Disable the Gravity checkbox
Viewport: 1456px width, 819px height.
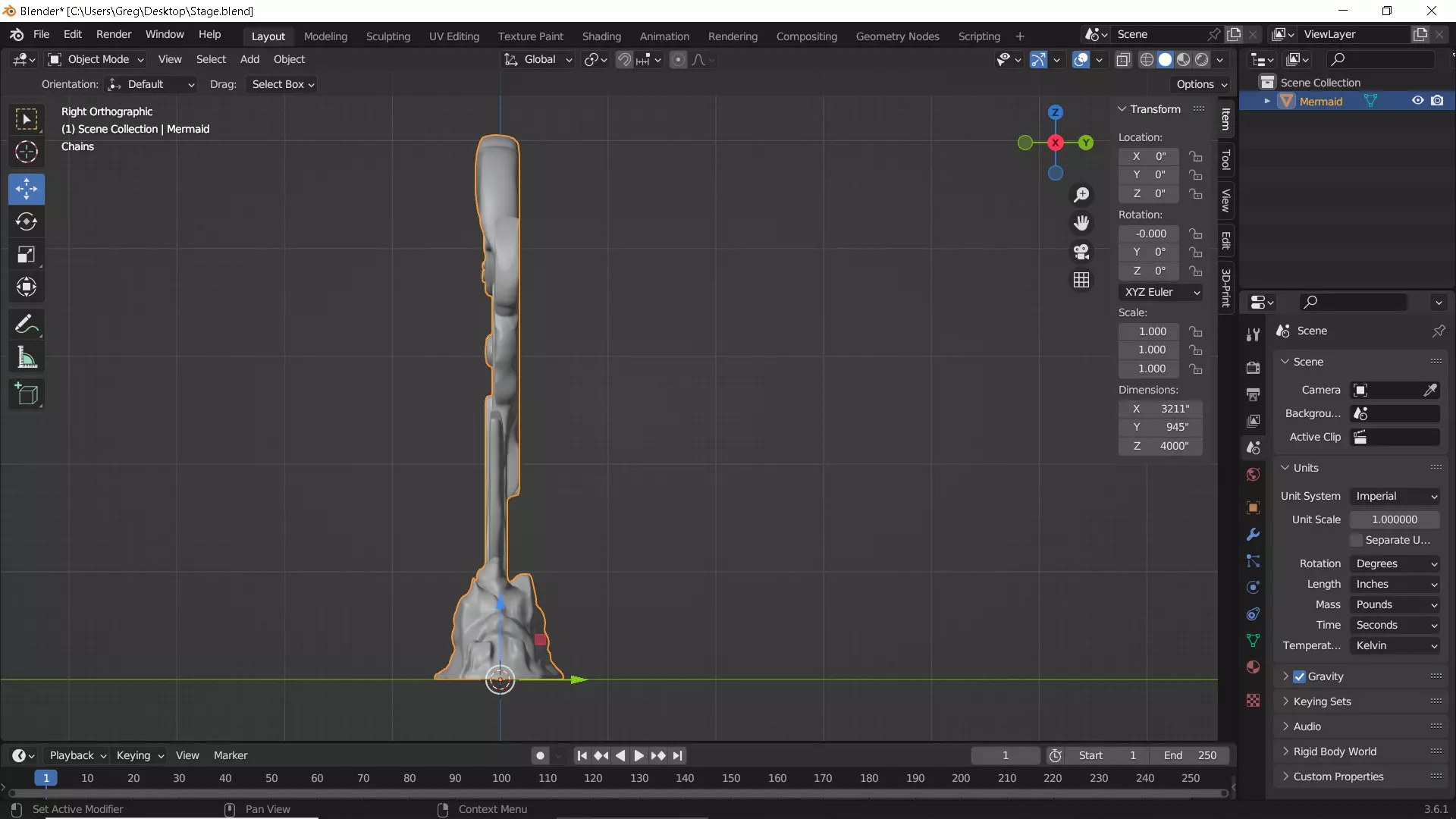1300,676
